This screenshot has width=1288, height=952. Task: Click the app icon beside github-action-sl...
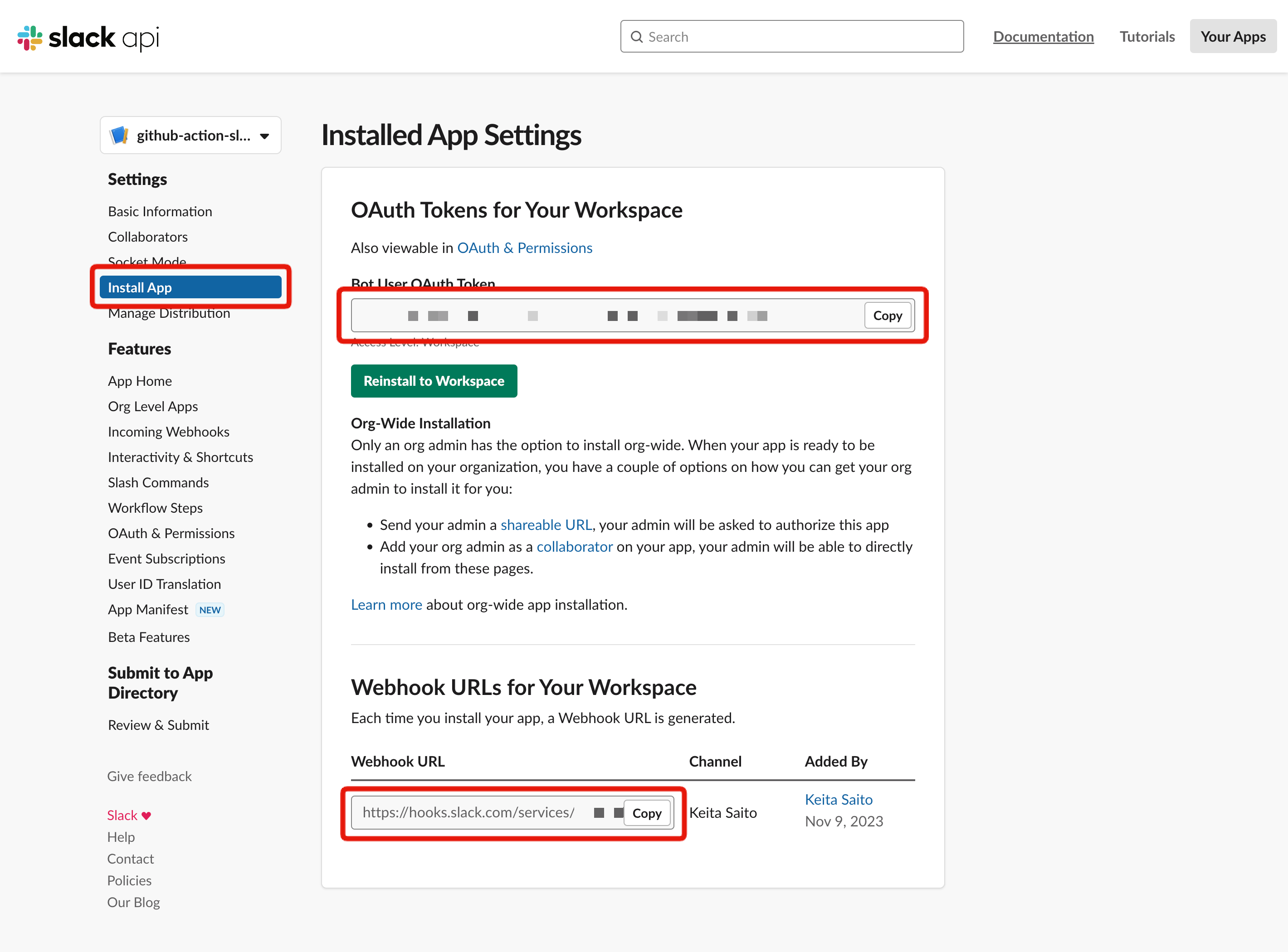pos(119,135)
